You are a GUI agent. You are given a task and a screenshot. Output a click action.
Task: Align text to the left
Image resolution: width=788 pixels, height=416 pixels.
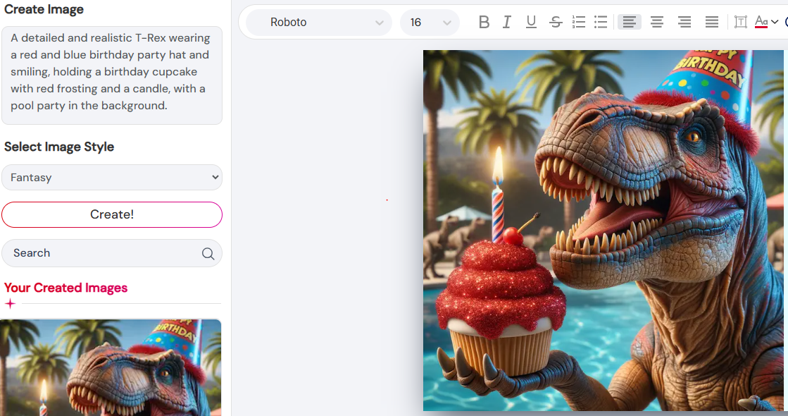(x=629, y=22)
